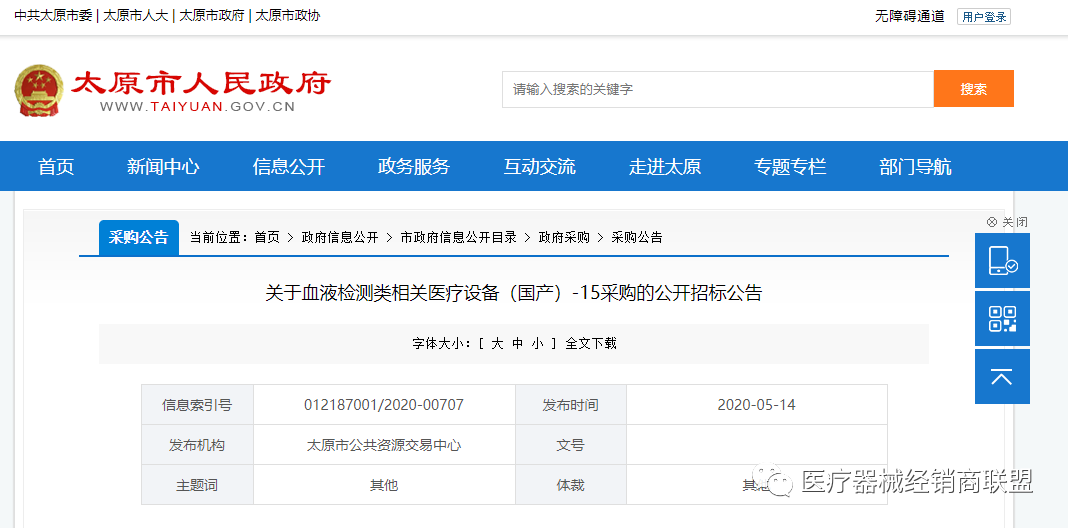Image resolution: width=1068 pixels, height=528 pixels.
Task: Set font size to 大 (large)
Action: [x=497, y=343]
